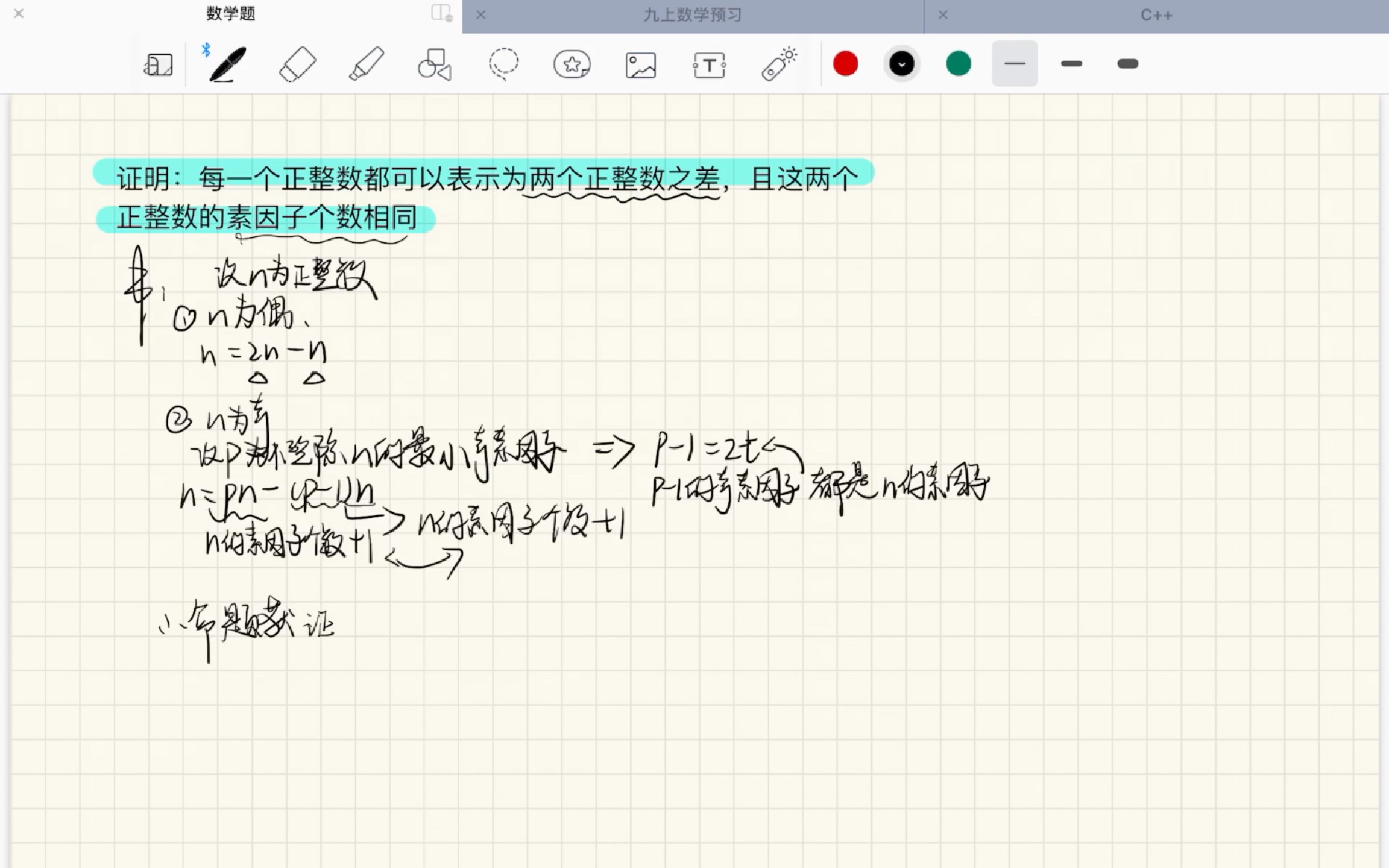Viewport: 1389px width, 868px height.
Task: Switch to 九上数学预习 tab
Action: [x=693, y=15]
